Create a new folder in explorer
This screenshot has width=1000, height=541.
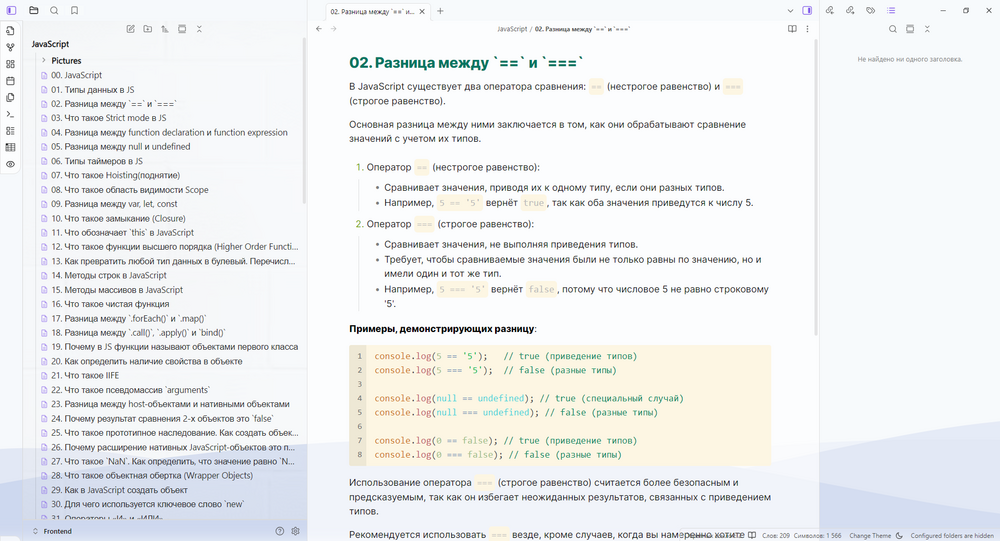pyautogui.click(x=147, y=29)
